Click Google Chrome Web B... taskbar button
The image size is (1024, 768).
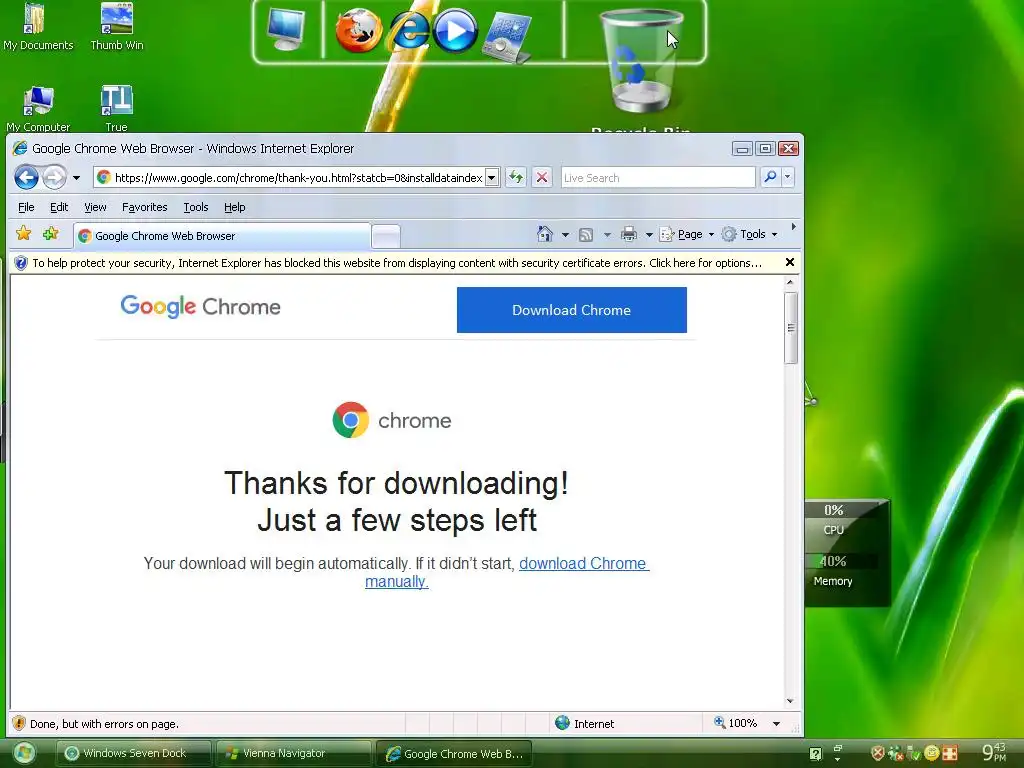point(454,754)
